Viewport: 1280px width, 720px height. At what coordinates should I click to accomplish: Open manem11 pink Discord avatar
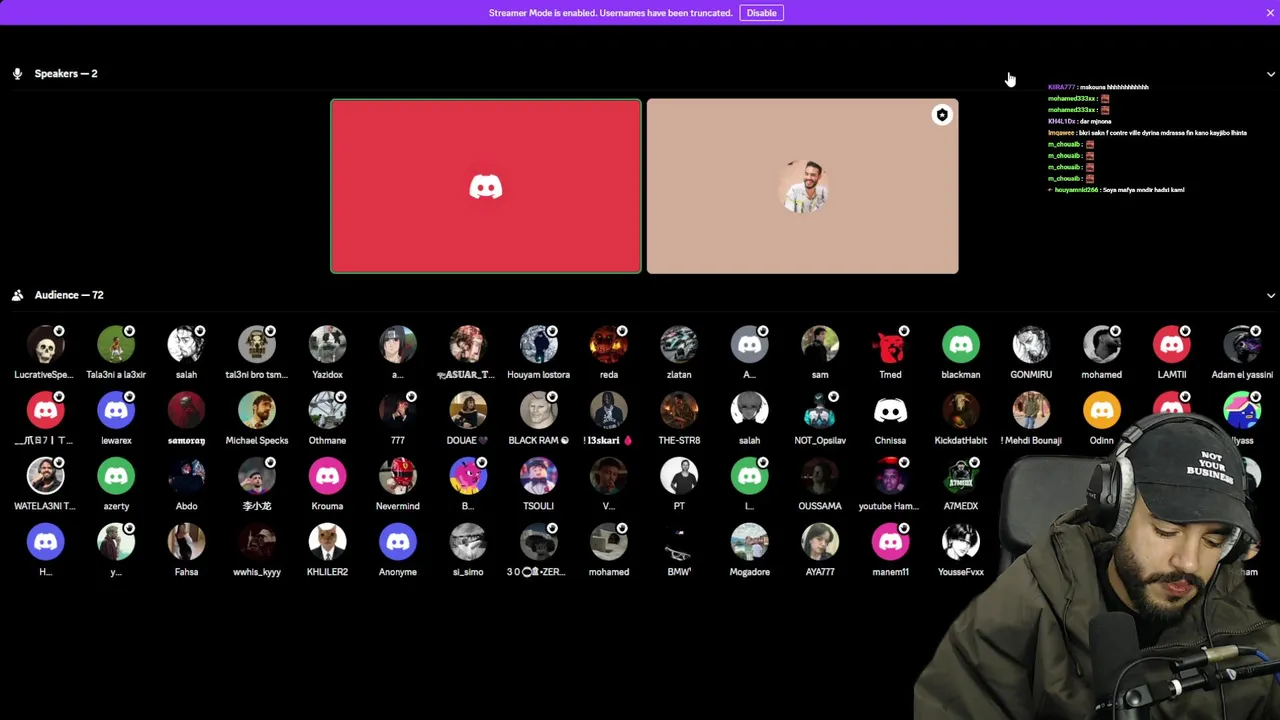tap(890, 543)
